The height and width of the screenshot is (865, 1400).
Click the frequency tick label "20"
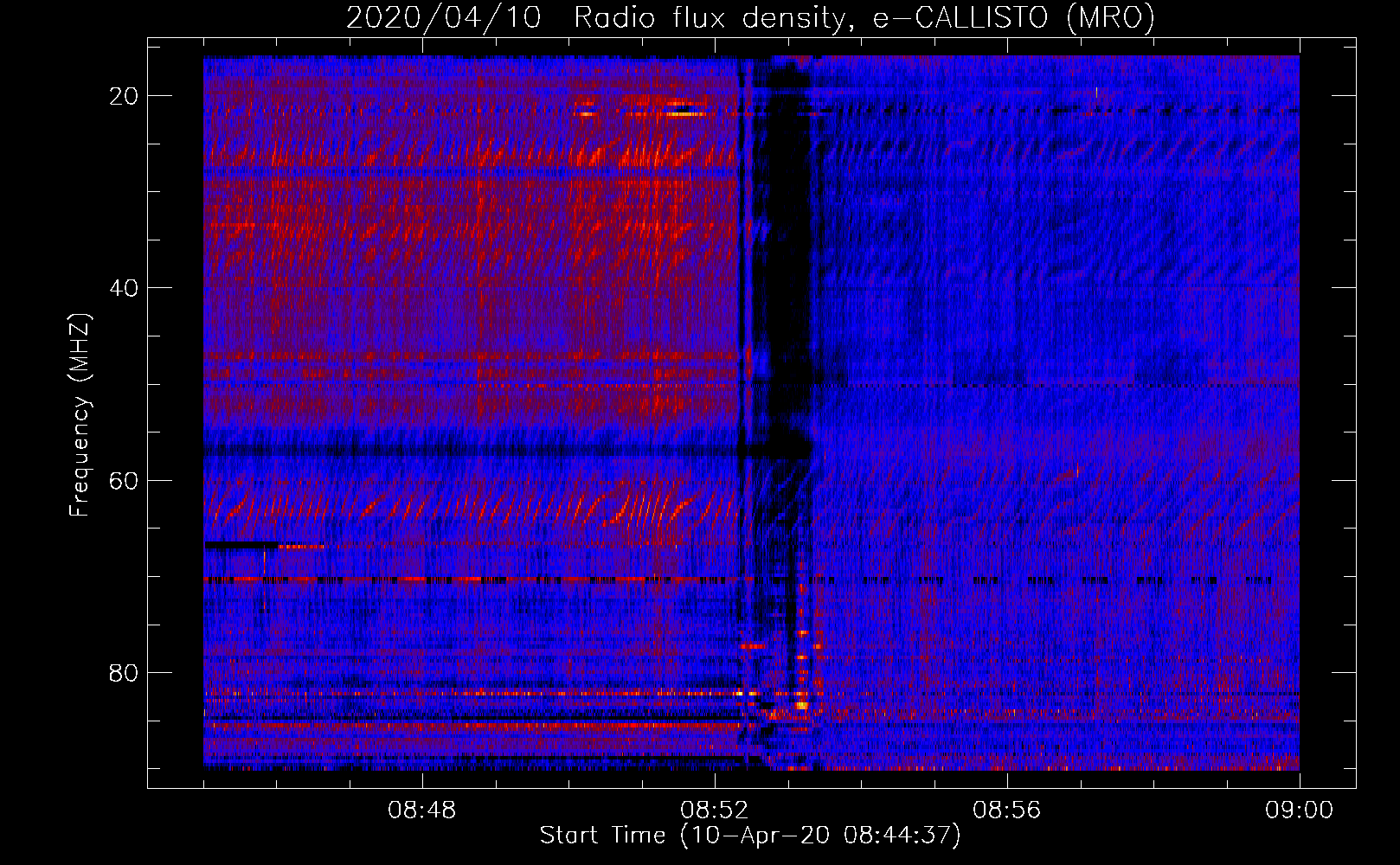(124, 96)
